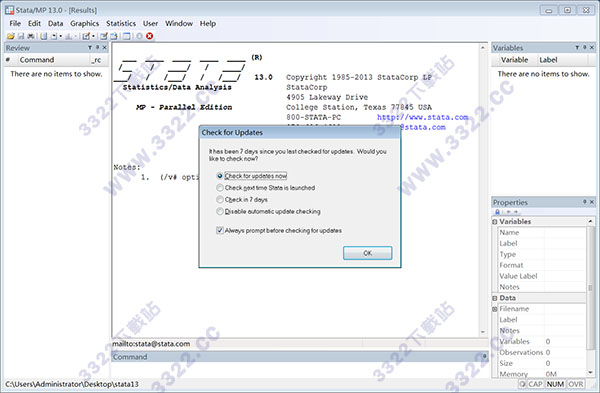Viewport: 600px width, 393px height.
Task: Click the Save toolbar icon
Action: 21,36
